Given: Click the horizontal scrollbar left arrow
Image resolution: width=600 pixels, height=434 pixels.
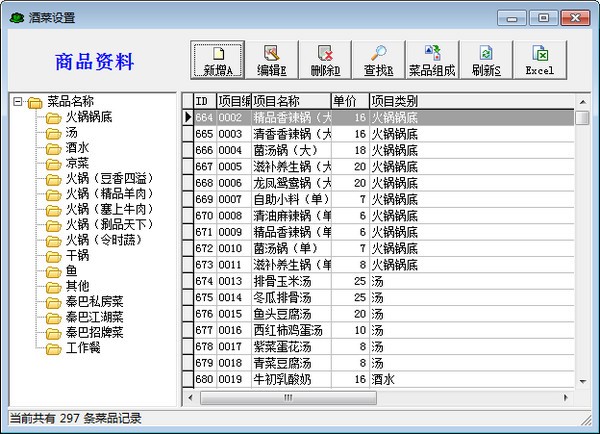Looking at the screenshot, I should (x=191, y=398).
